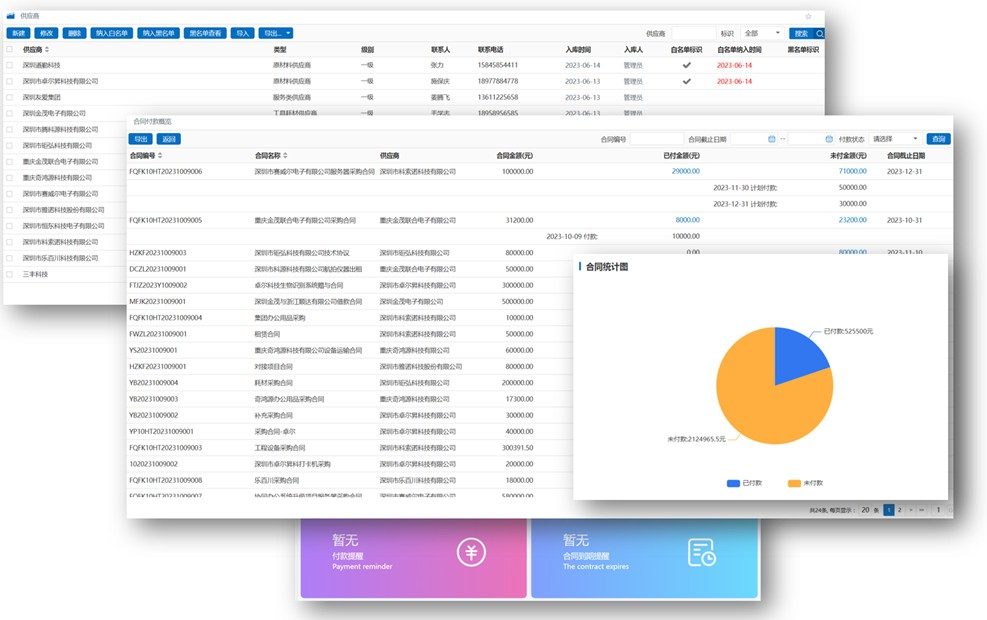This screenshot has height=620, width=987.
Task: Toggle the select-all checkbox in supplier header
Action: click(9, 49)
